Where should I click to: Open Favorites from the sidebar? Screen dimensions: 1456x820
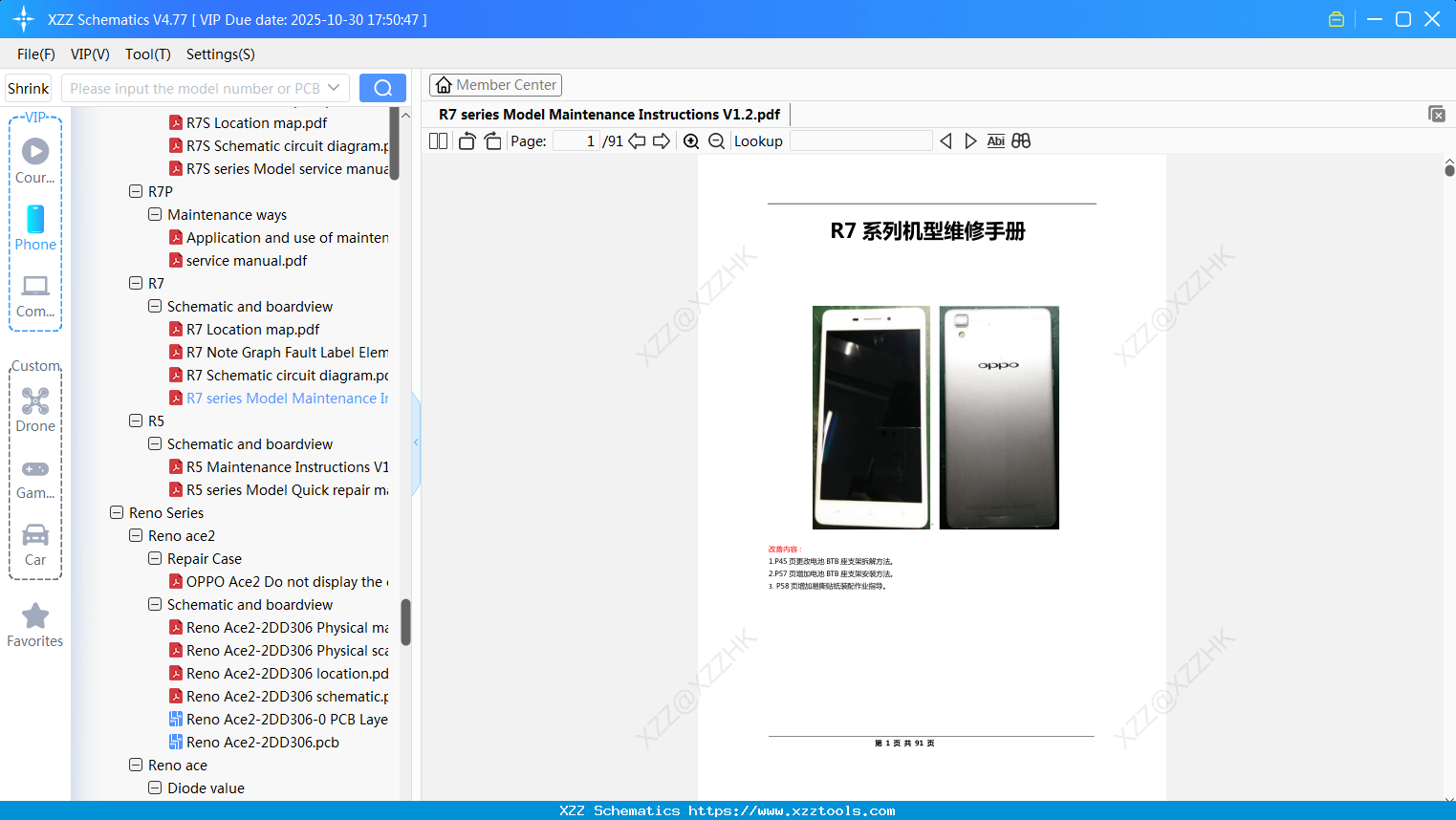click(35, 626)
